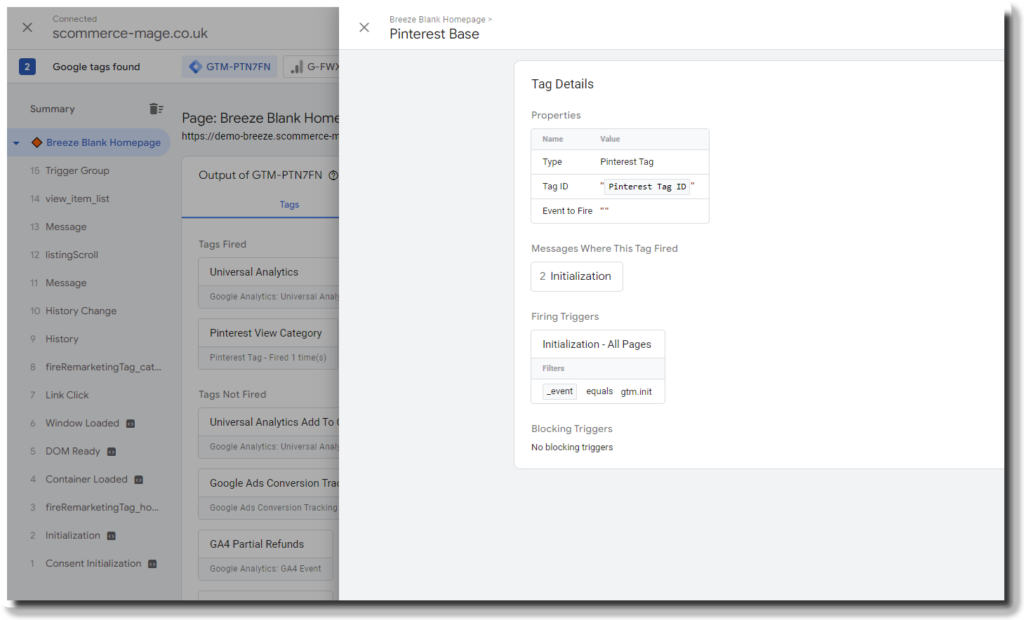
Task: Collapse the Breeze Blank Homepage event list
Action: tap(15, 141)
